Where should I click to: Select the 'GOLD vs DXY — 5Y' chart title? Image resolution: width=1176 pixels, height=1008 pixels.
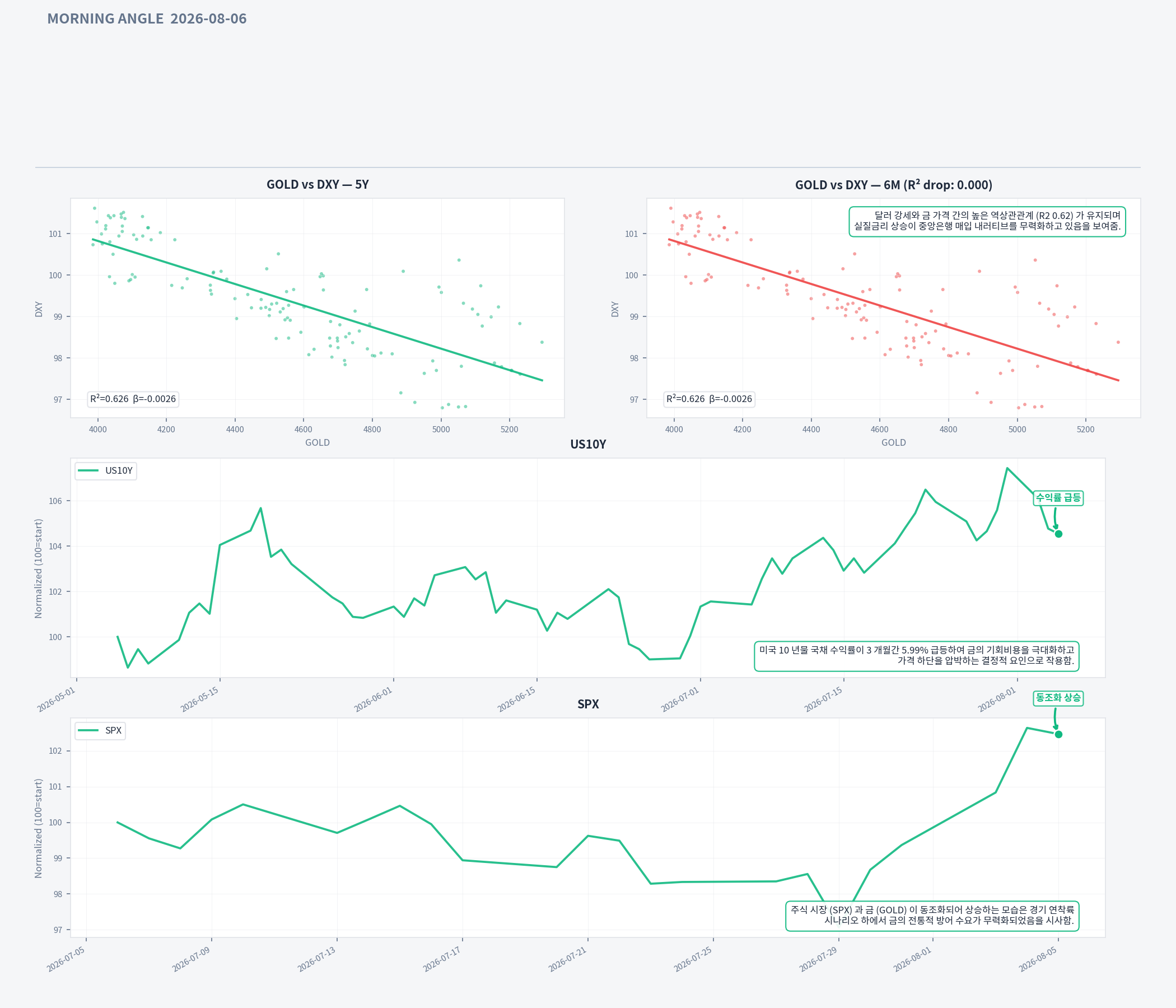(x=318, y=184)
